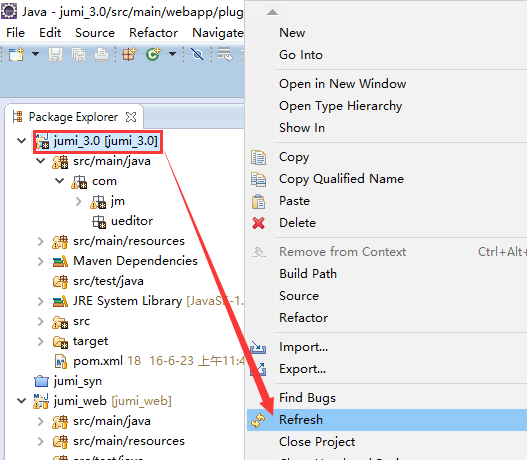Click the New Java Class toolbar icon
This screenshot has width=527, height=460.
[x=153, y=54]
